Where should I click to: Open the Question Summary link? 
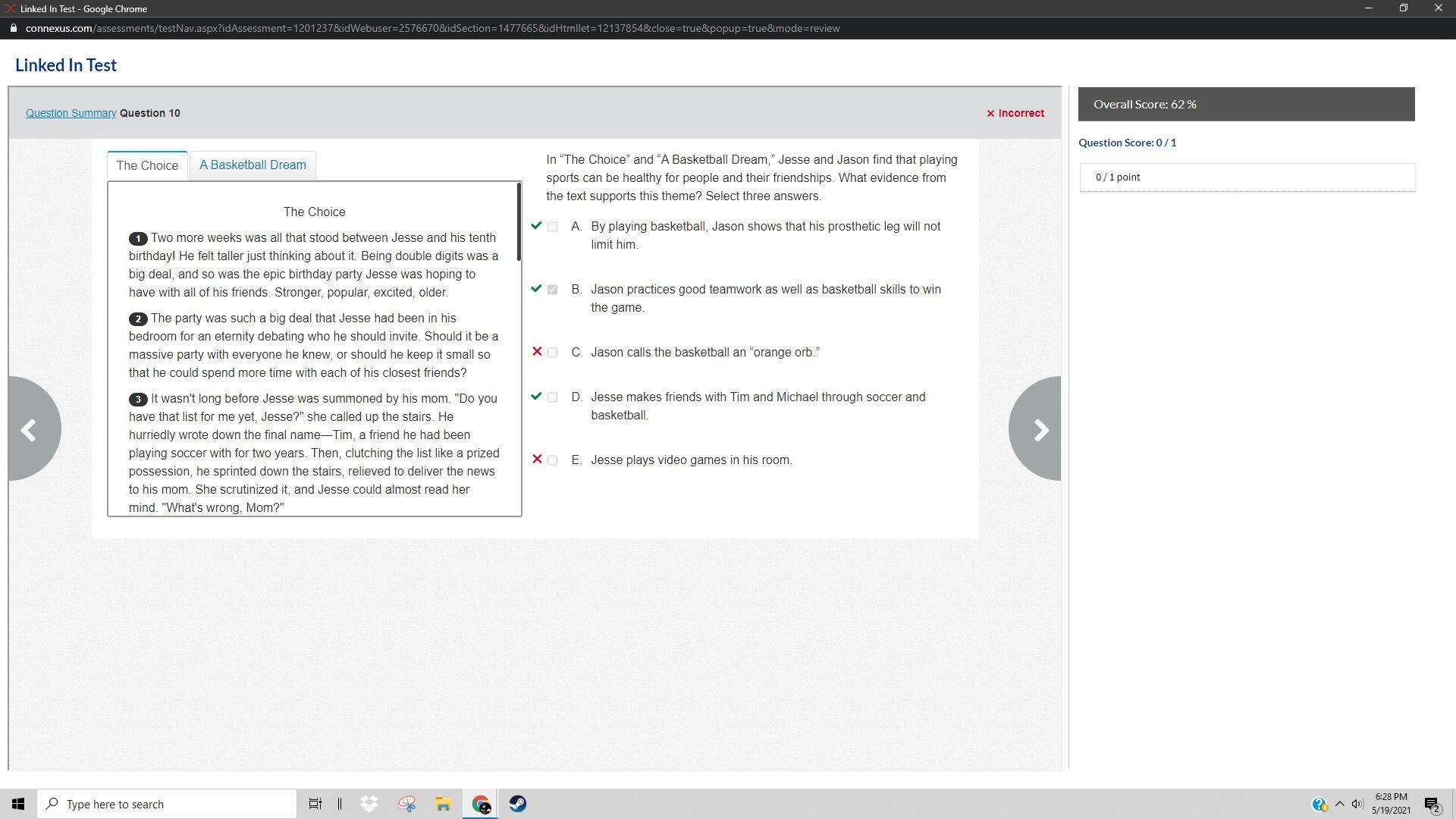point(71,113)
